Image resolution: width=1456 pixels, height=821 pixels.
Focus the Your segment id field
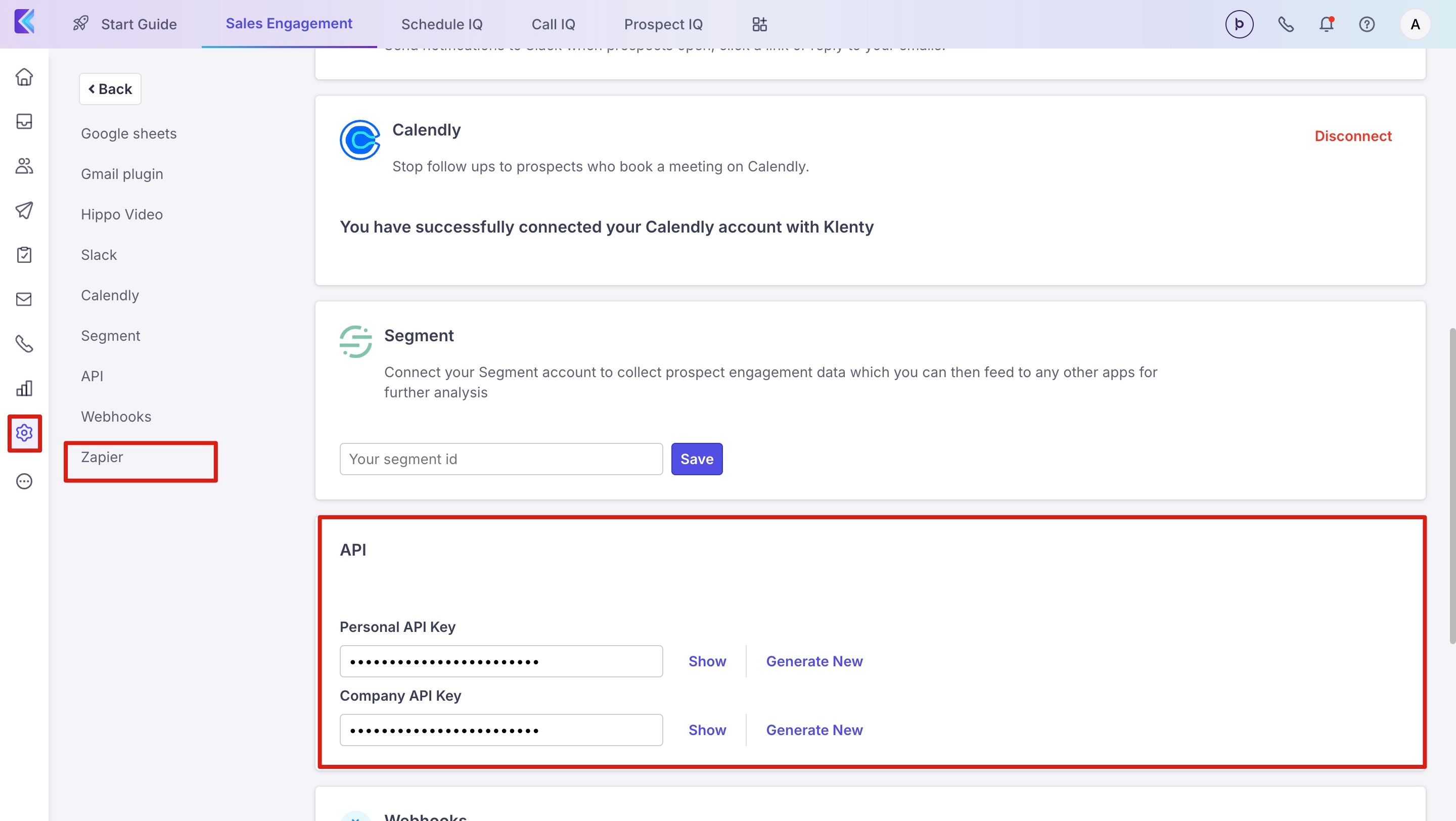501,459
